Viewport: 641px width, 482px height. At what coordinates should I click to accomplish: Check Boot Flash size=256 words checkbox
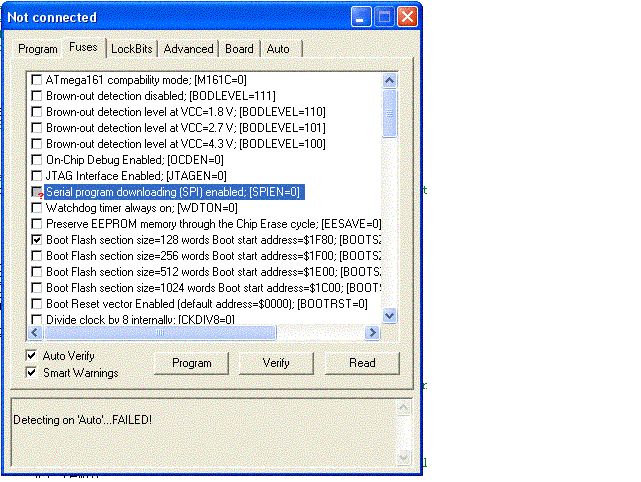tap(37, 256)
